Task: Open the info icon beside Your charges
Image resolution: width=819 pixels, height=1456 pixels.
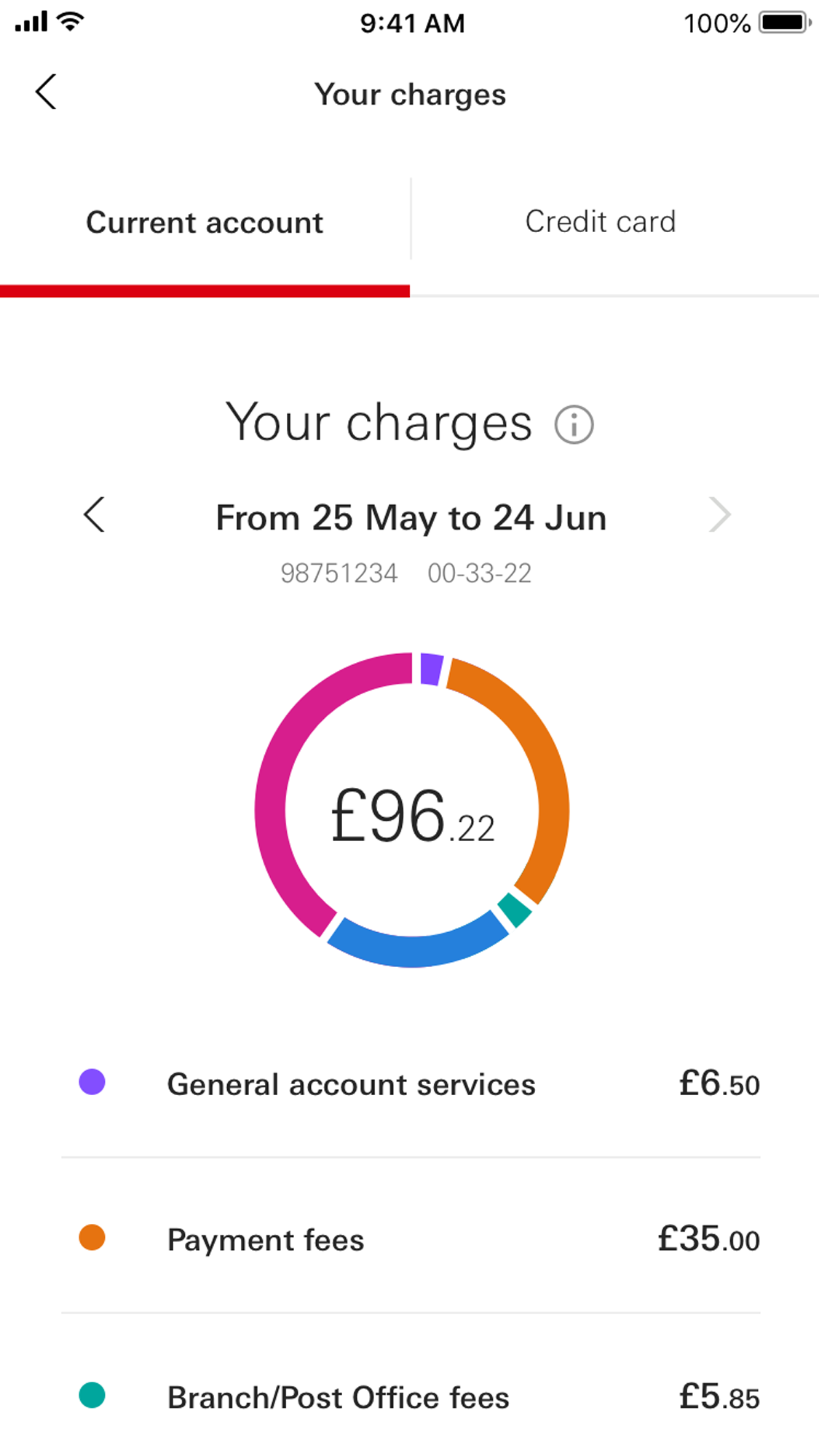Action: click(x=574, y=425)
